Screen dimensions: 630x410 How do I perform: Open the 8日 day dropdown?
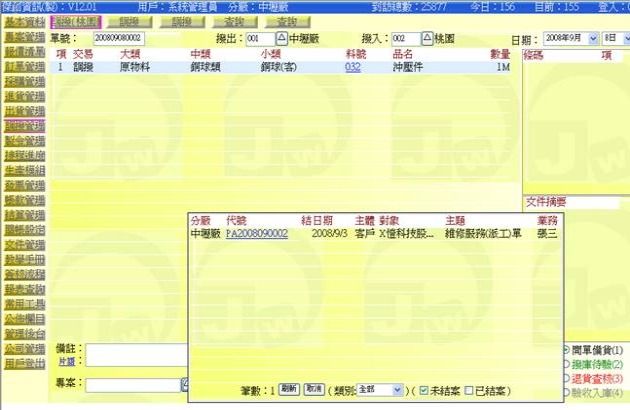(611, 37)
